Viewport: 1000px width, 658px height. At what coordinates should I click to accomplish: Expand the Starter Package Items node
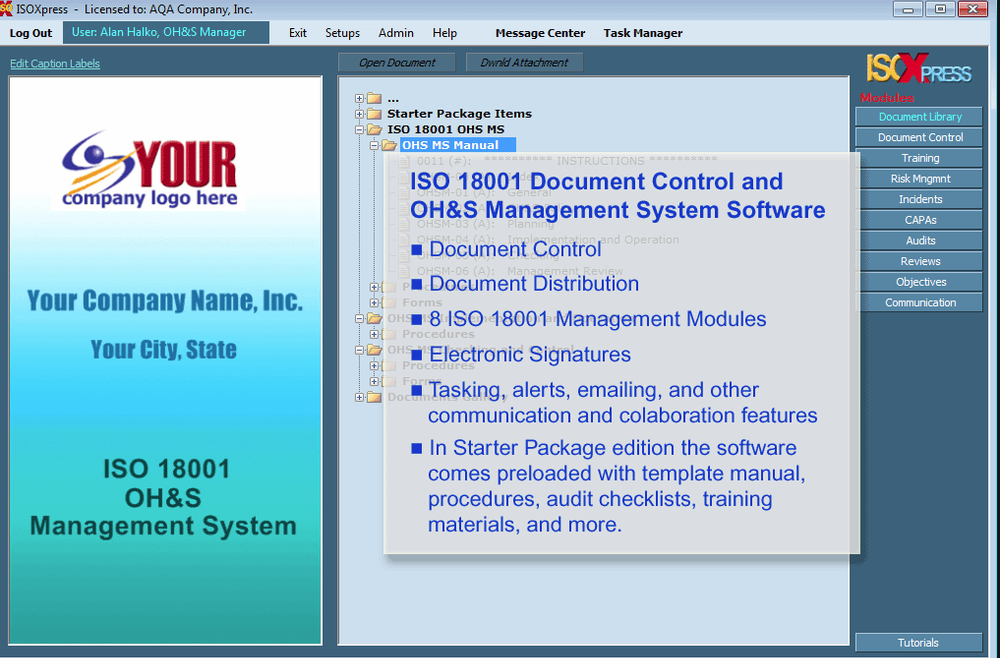pyautogui.click(x=359, y=114)
